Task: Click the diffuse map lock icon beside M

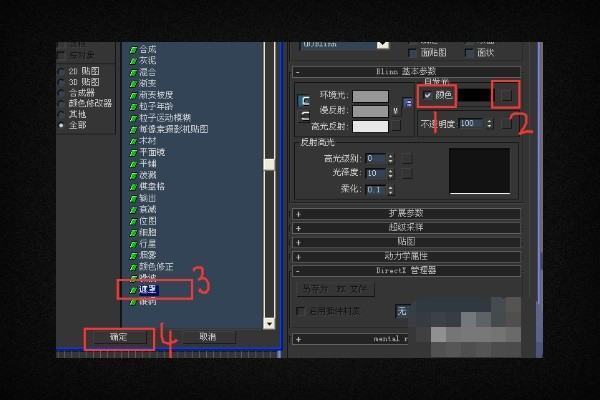Action: coord(408,103)
